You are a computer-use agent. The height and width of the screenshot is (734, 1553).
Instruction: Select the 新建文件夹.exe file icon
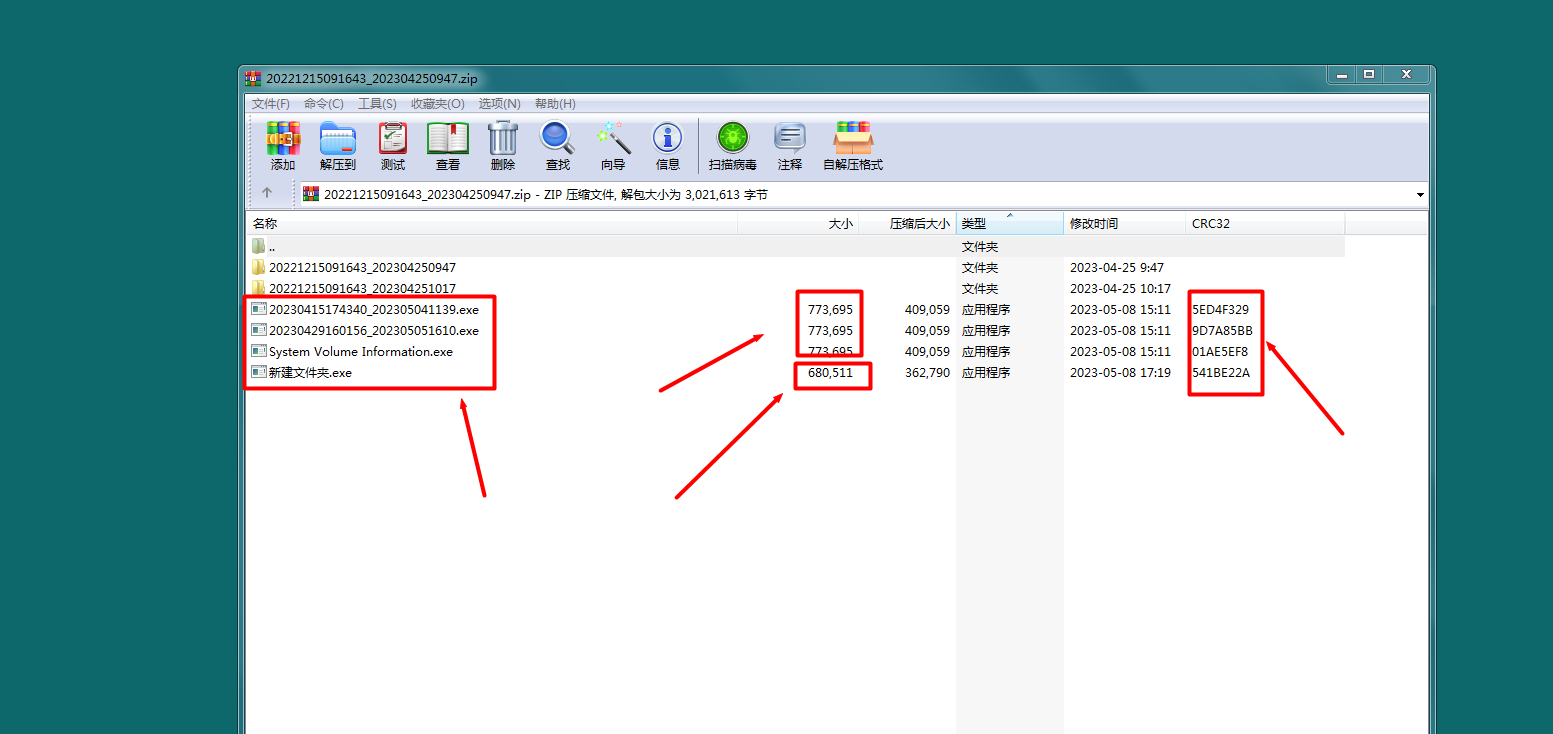[259, 372]
